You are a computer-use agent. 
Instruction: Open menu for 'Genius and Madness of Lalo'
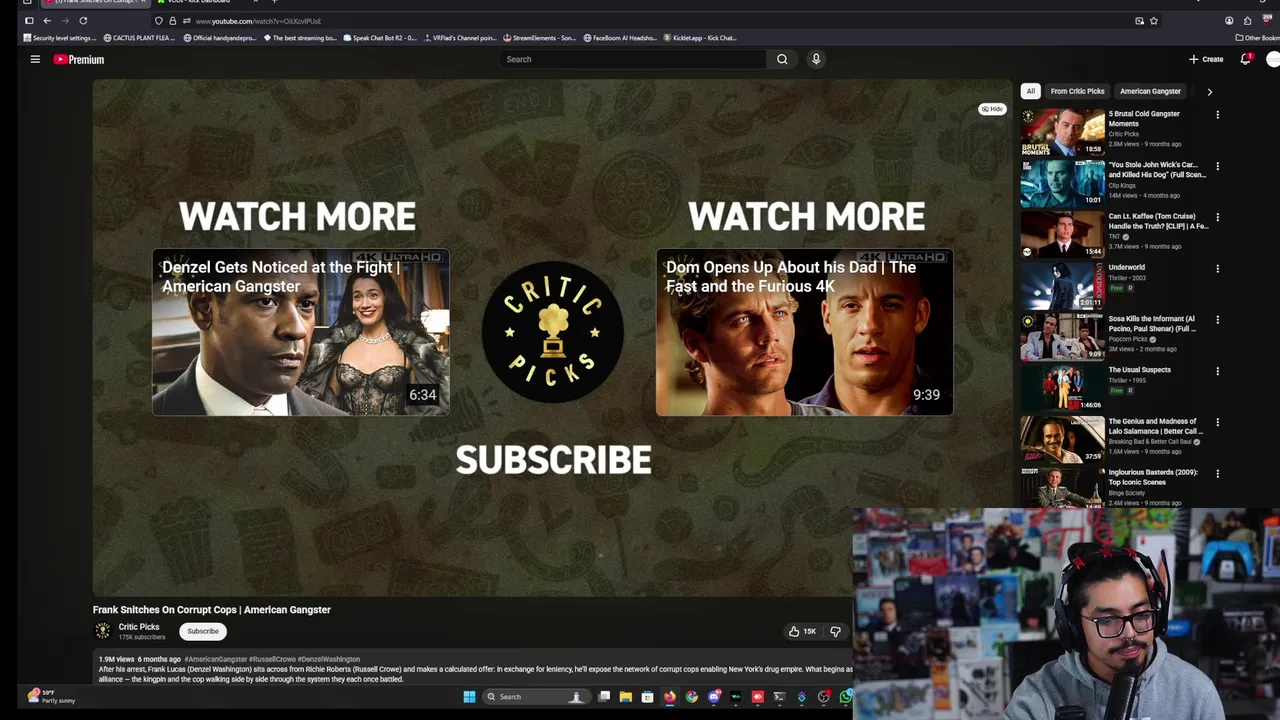pos(1217,422)
